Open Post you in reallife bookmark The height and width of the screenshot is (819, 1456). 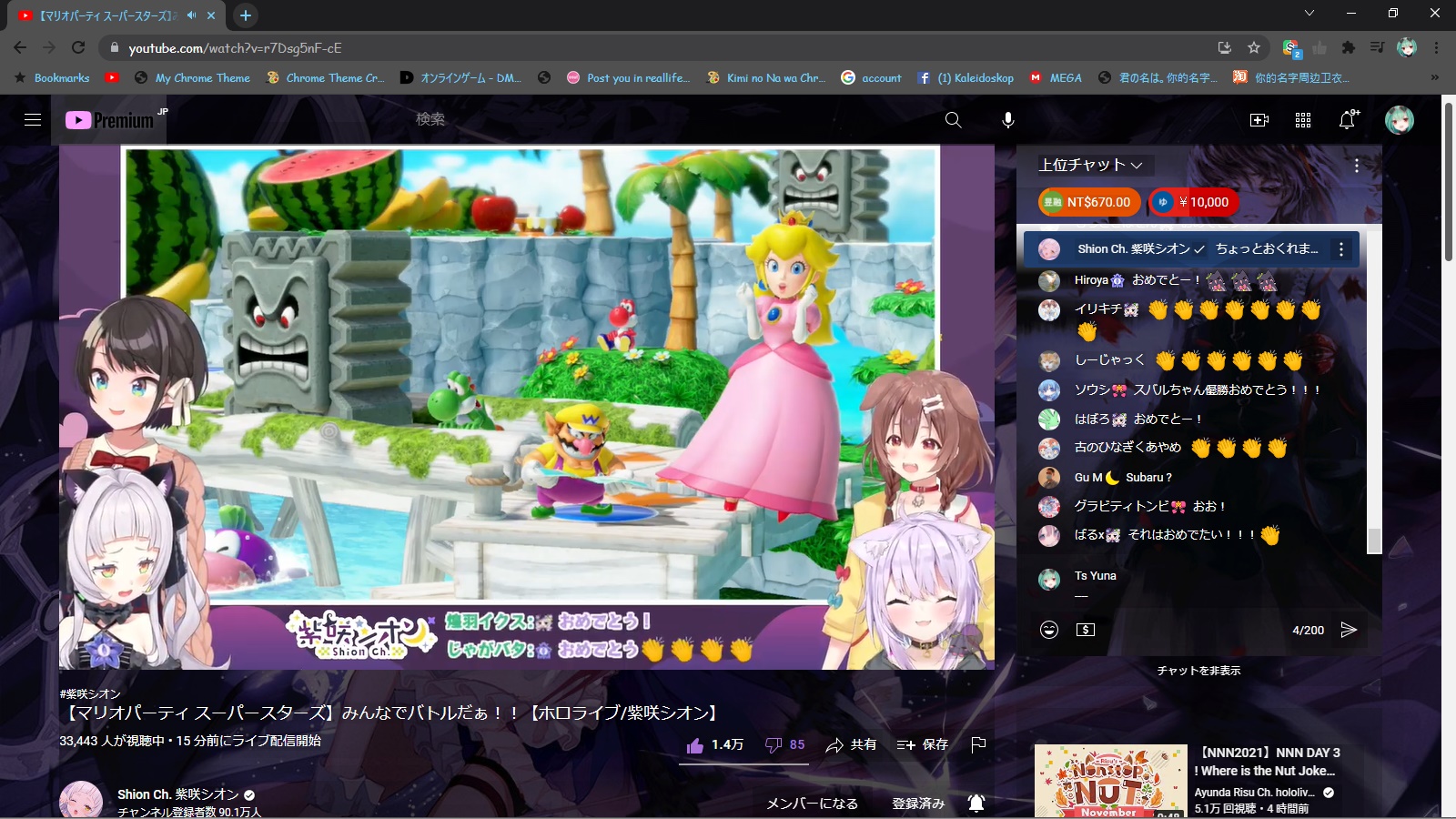(x=628, y=78)
